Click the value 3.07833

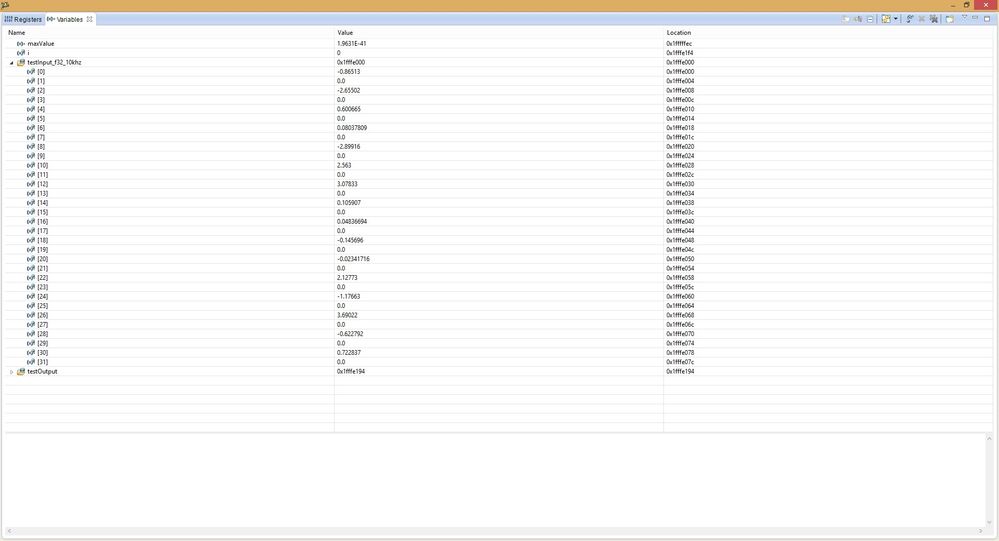tap(347, 184)
